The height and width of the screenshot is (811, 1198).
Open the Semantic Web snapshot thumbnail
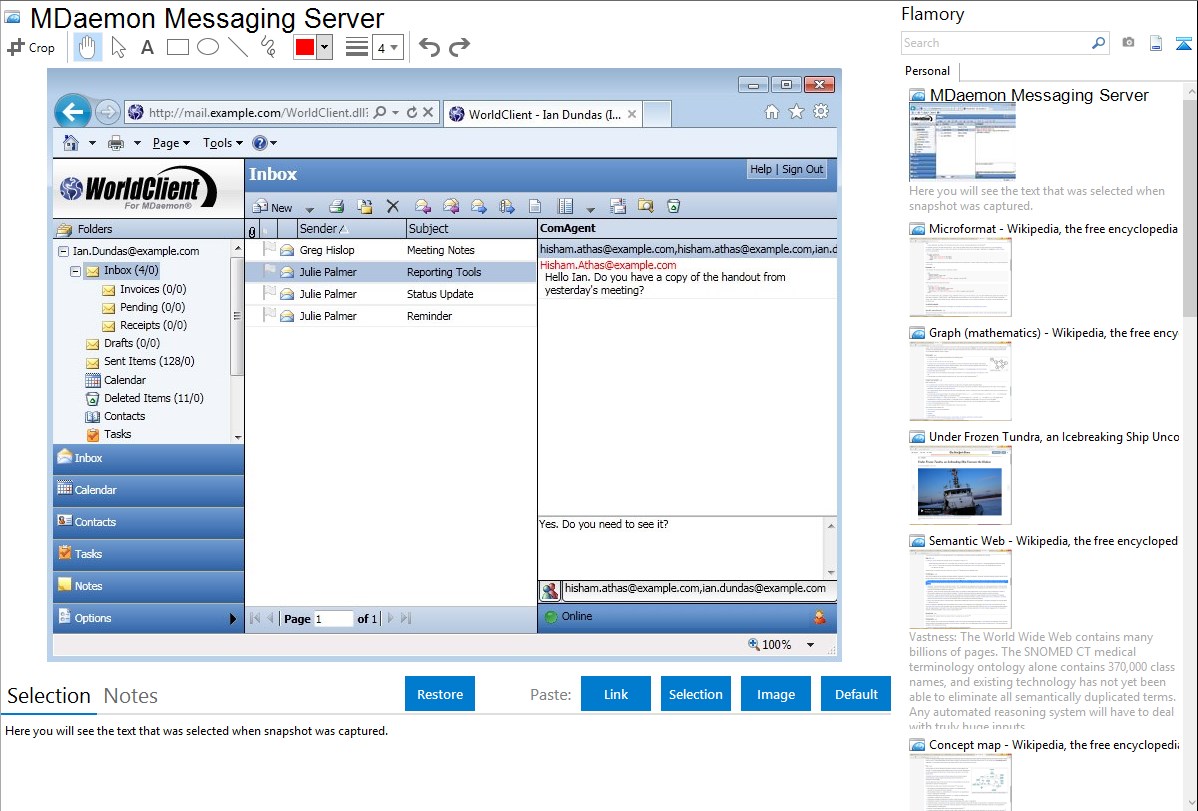[x=960, y=589]
